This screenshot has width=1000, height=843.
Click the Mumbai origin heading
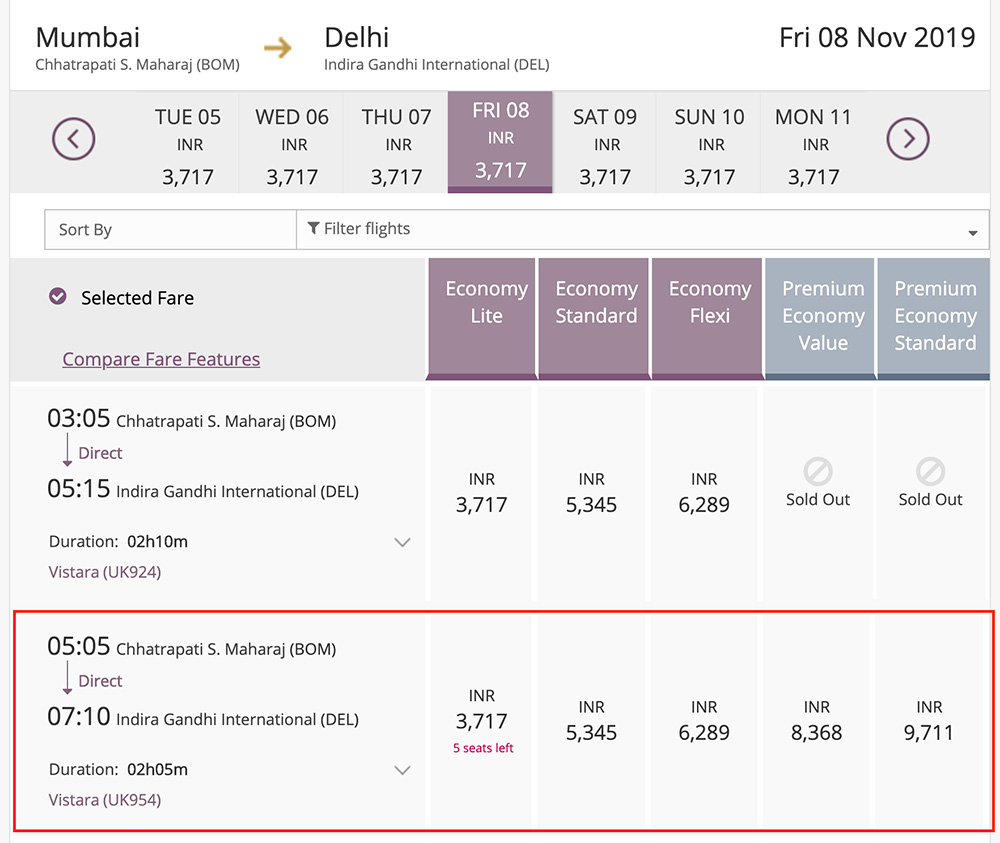coord(87,38)
